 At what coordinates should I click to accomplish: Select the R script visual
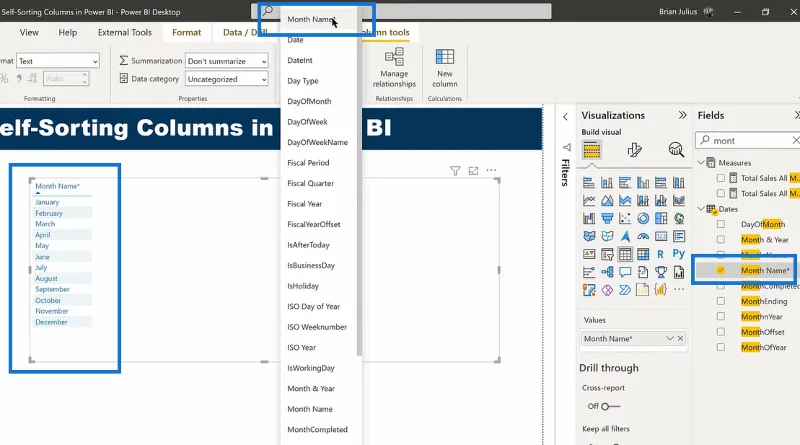coord(661,254)
